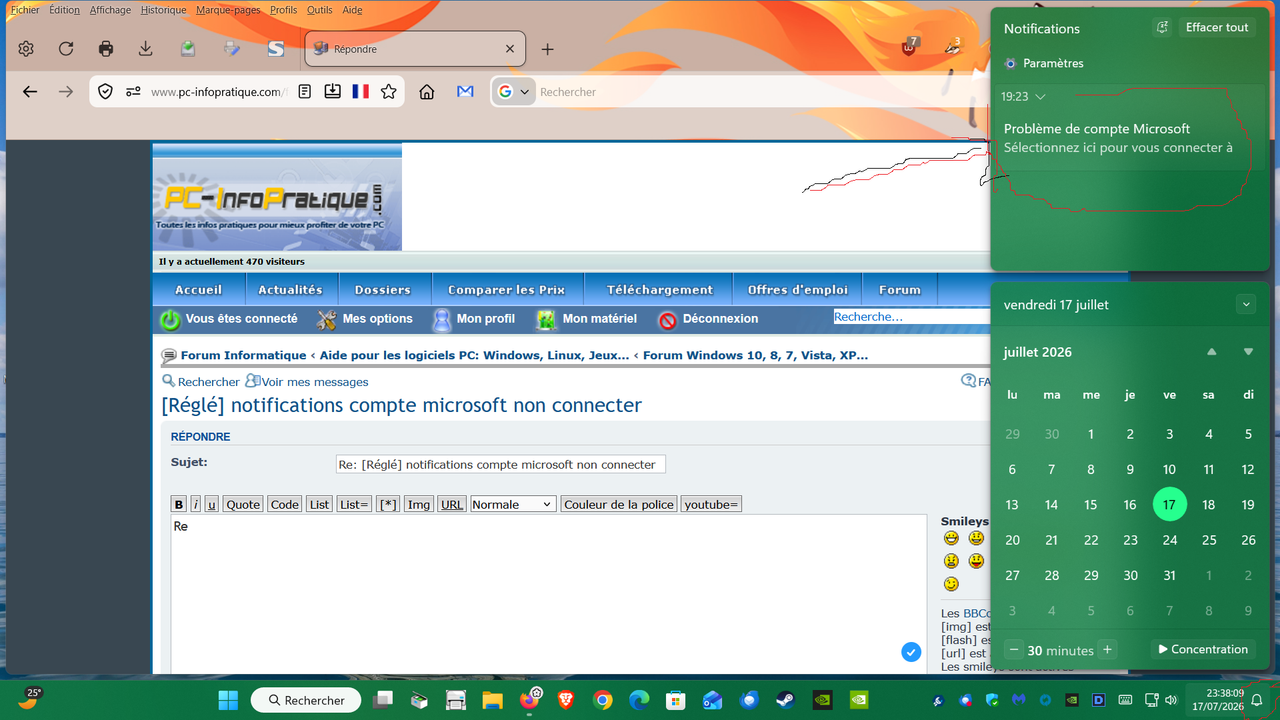Go to next month in calendar
The width and height of the screenshot is (1280, 720).
tap(1248, 352)
